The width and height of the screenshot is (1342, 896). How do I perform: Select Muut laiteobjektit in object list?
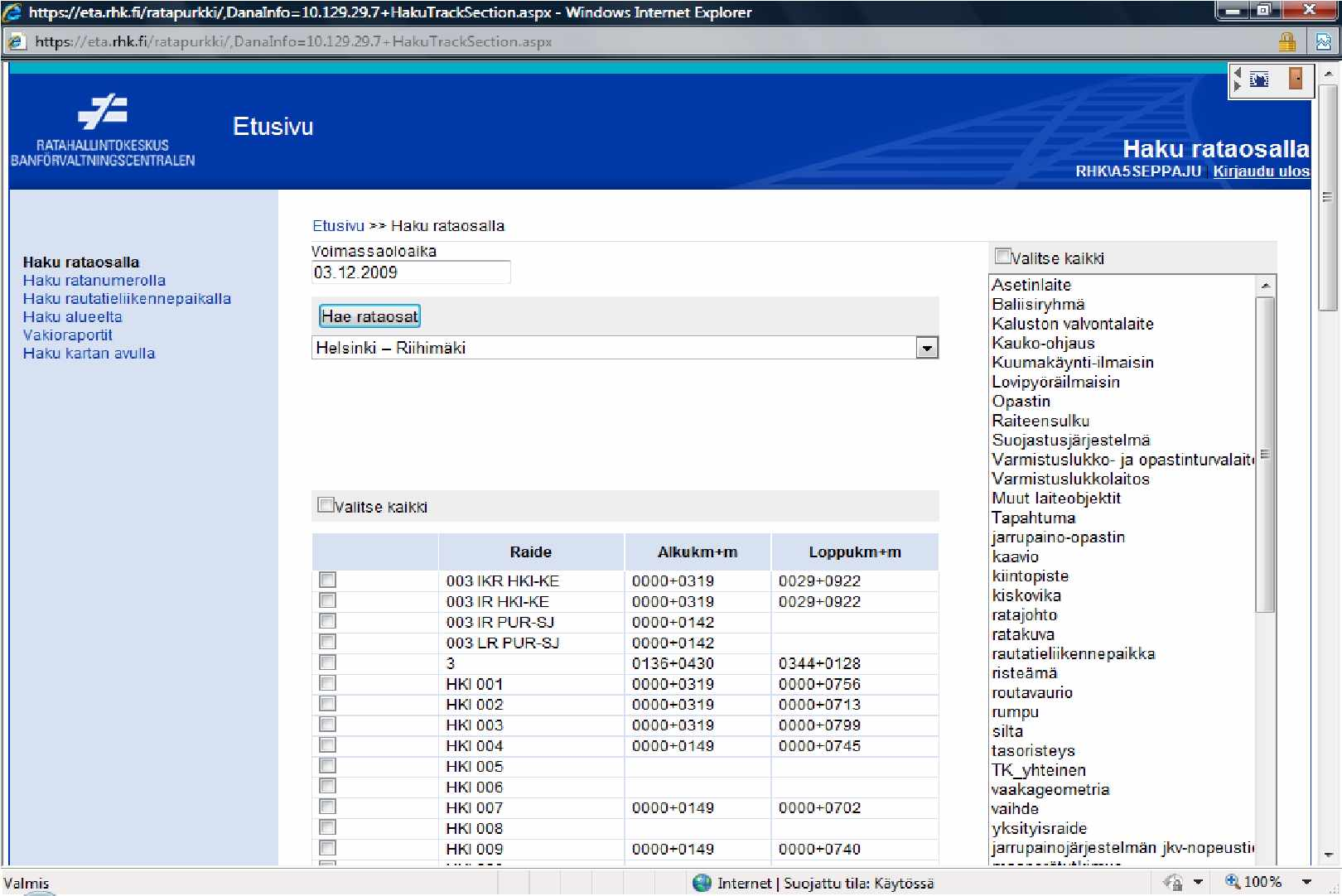pyautogui.click(x=1056, y=498)
